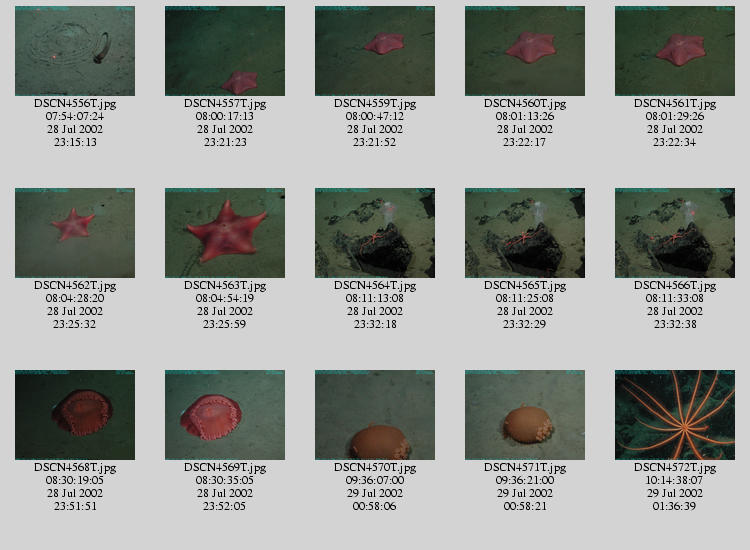Click the DSCN4560T.jpg filename label
Viewport: 750px width, 550px height.
pos(525,103)
